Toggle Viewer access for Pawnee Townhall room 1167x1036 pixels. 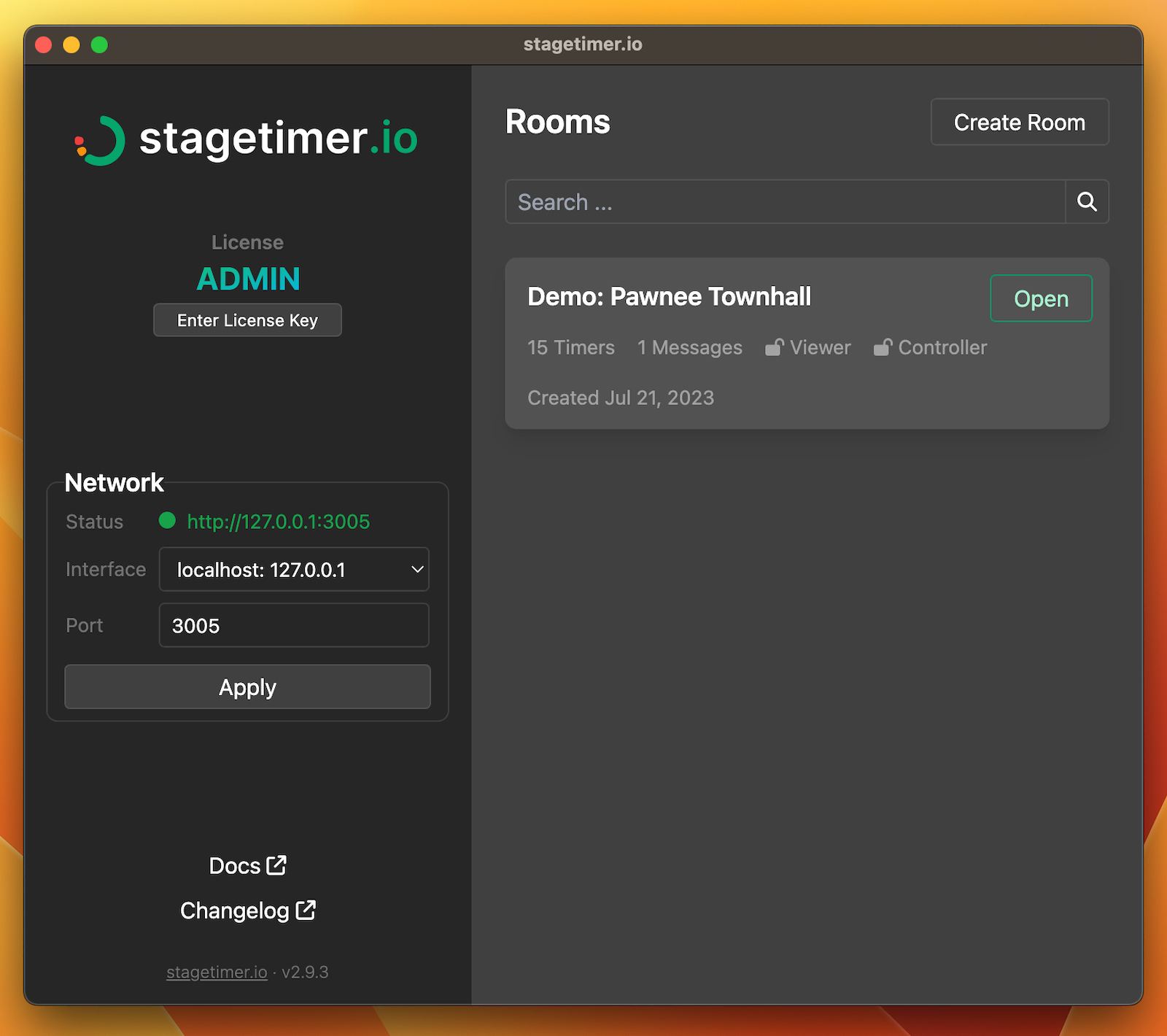[x=775, y=347]
